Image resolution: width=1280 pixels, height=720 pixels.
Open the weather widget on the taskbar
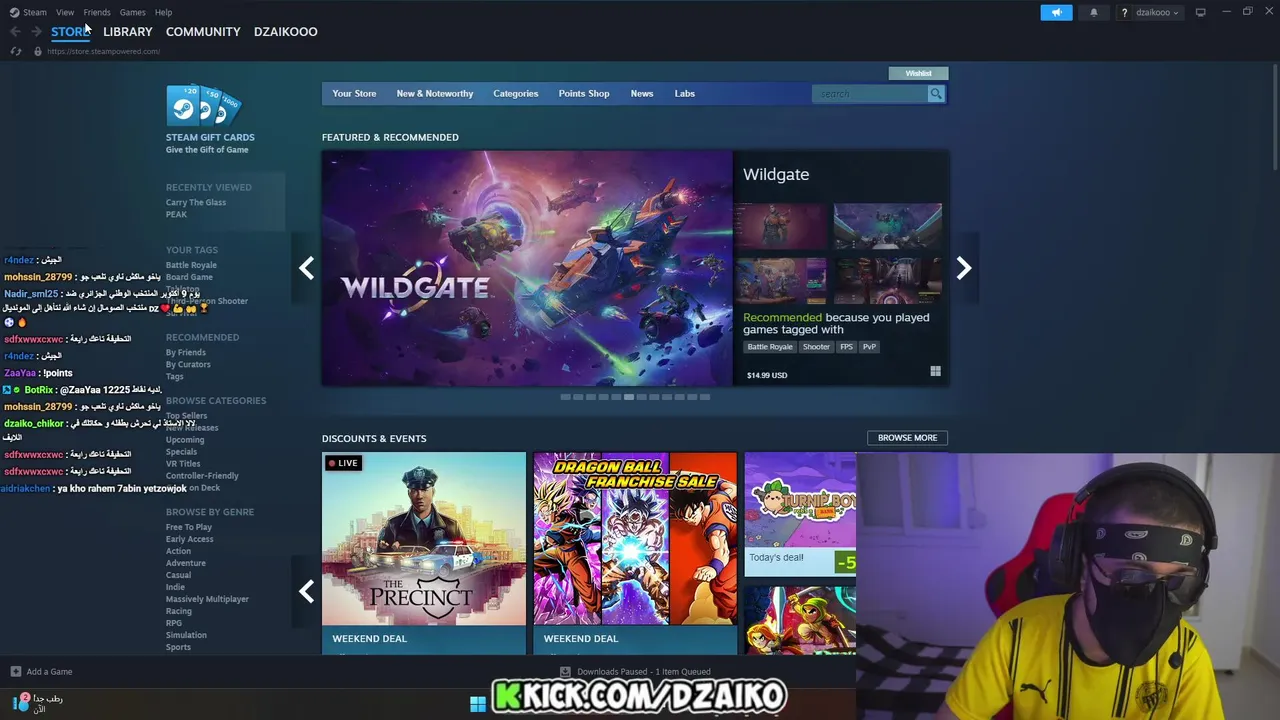(x=36, y=703)
